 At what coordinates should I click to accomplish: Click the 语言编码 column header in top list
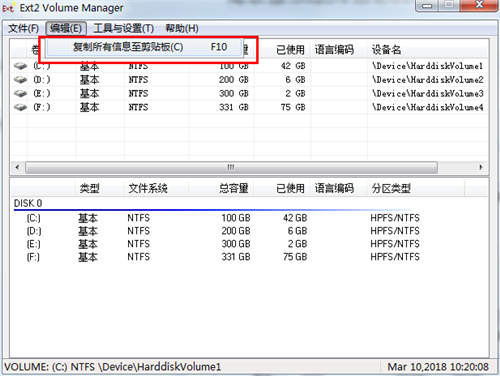tap(339, 50)
